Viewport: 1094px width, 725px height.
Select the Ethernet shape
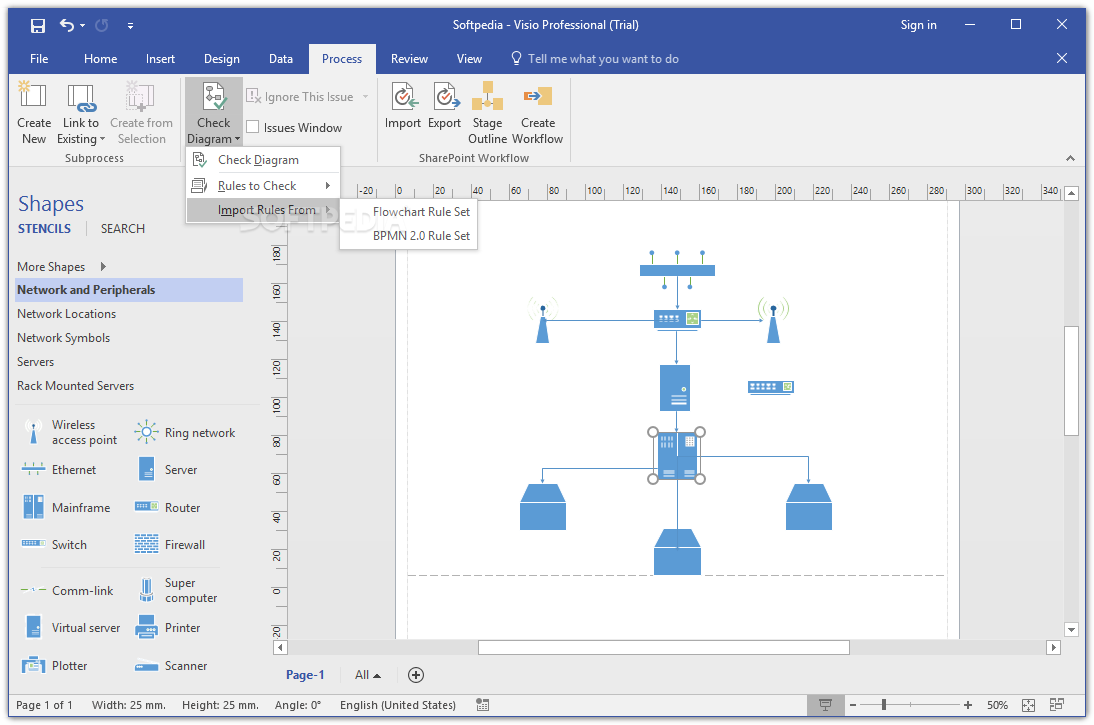click(59, 470)
